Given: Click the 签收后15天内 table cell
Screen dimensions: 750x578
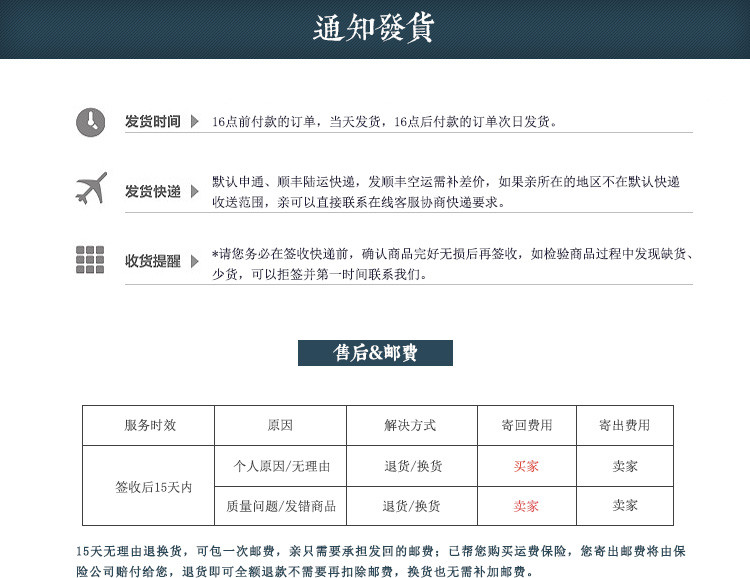Looking at the screenshot, I should pos(149,486).
